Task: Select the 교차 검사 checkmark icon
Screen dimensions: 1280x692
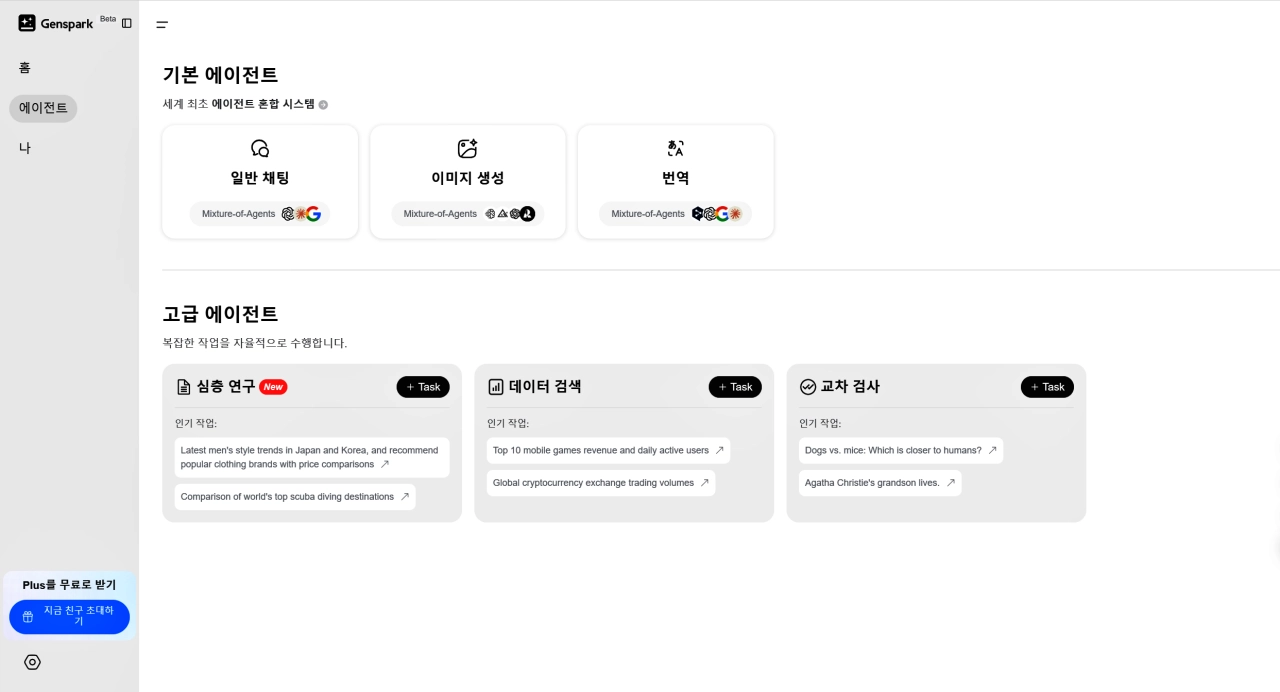Action: coord(807,386)
